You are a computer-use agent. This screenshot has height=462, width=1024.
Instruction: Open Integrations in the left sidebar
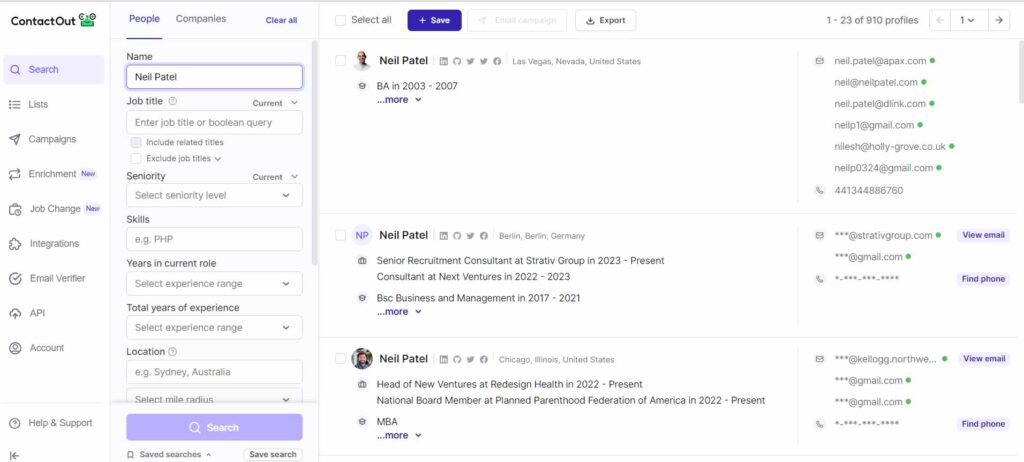click(54, 244)
